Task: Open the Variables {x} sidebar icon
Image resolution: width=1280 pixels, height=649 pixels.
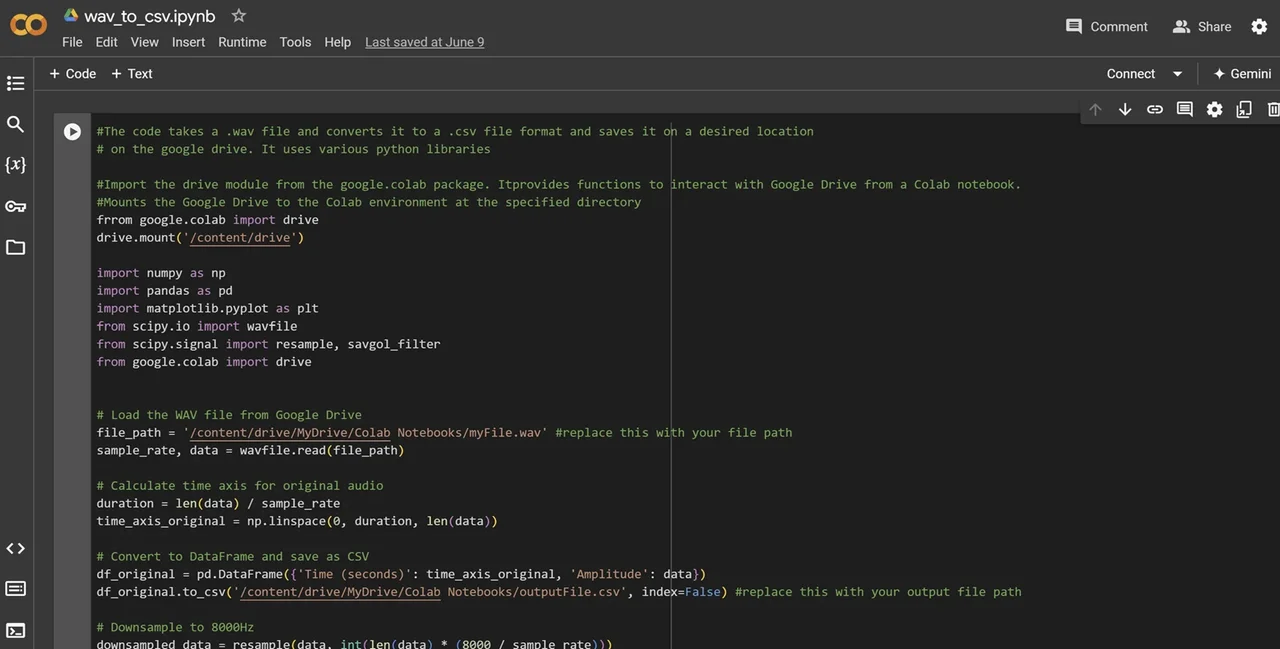Action: pos(15,165)
